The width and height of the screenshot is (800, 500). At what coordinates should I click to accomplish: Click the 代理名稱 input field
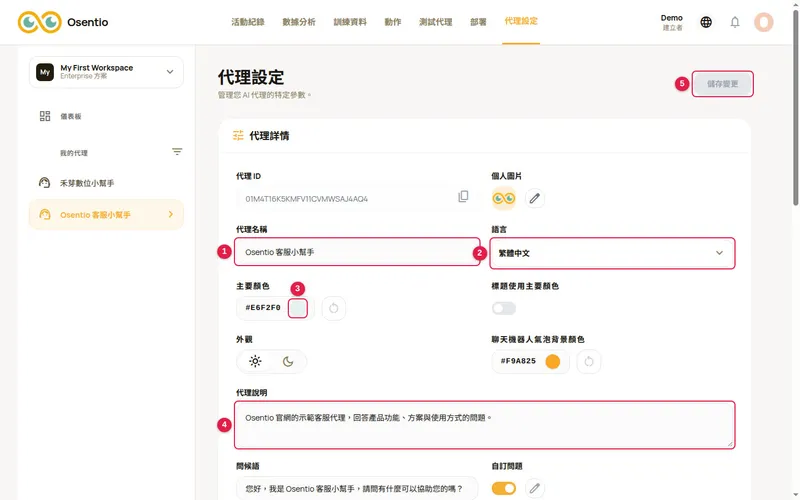(357, 252)
